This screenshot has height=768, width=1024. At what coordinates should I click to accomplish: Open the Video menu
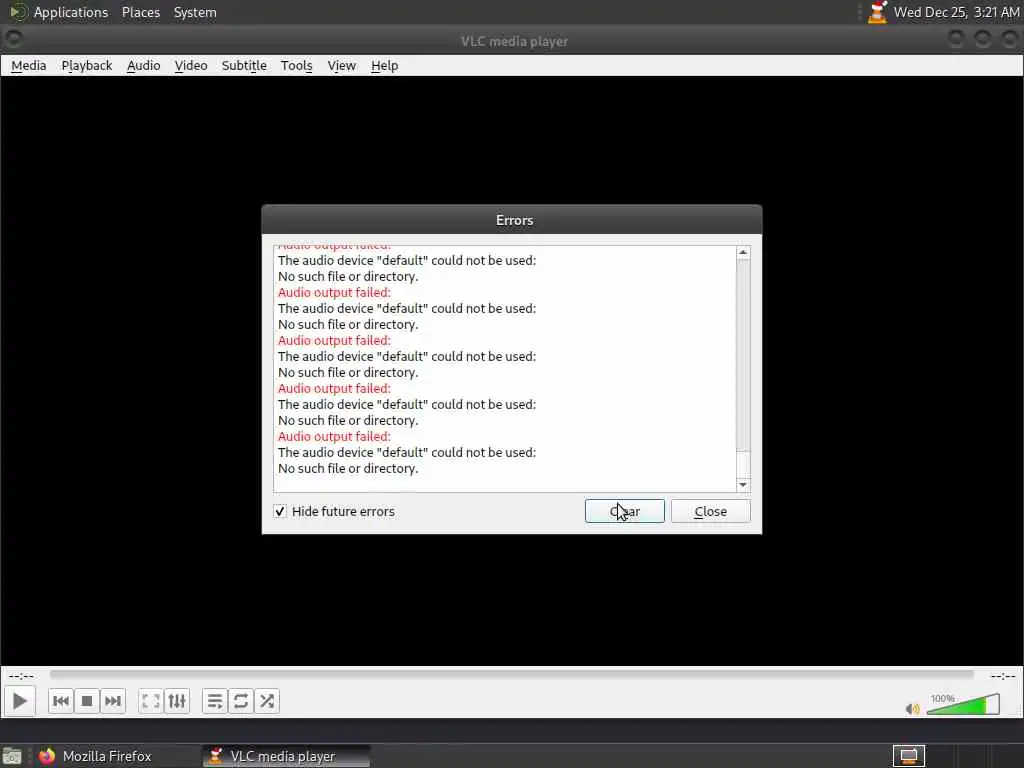point(191,65)
